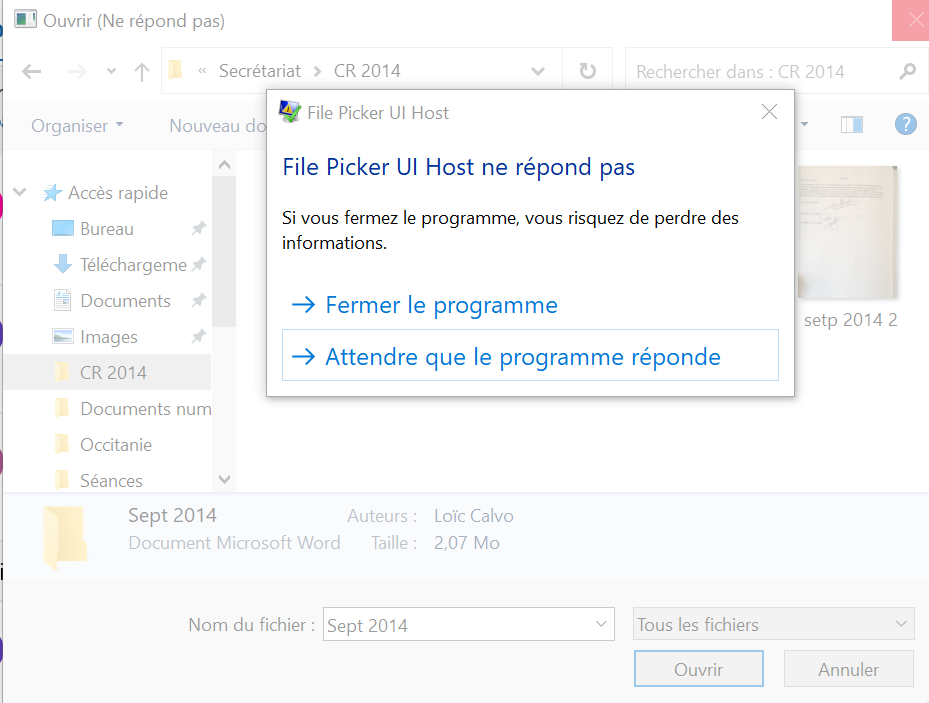
Task: Click the navigation pane scroll up arrow
Action: point(225,165)
